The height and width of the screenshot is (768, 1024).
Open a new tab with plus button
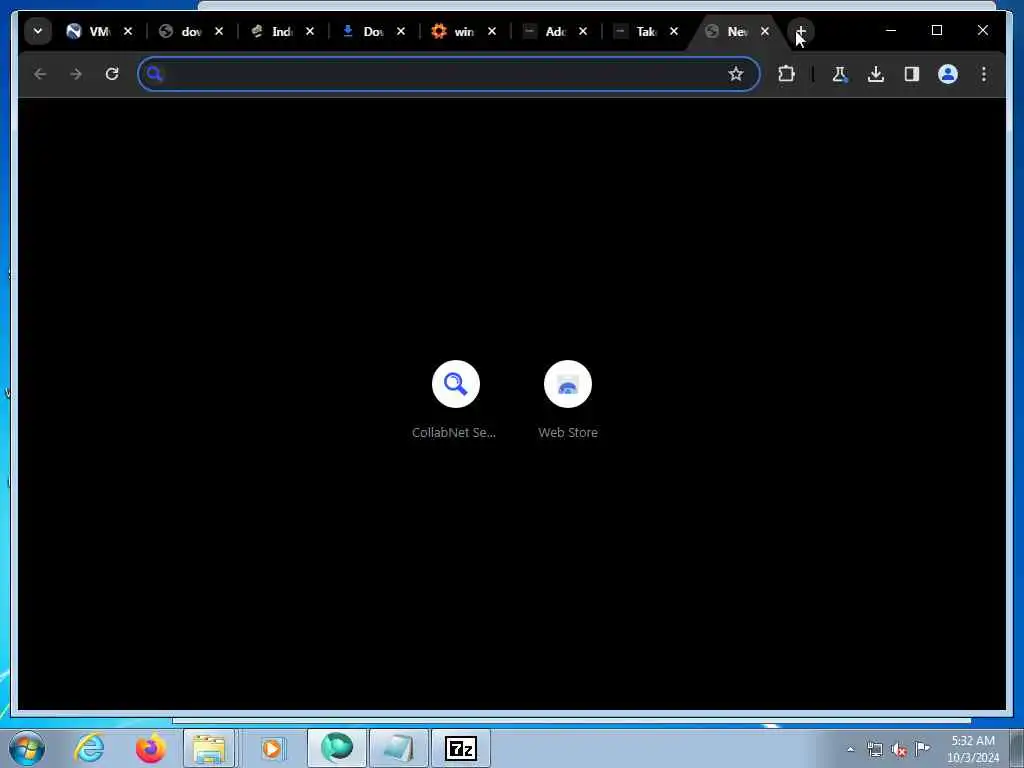point(801,31)
